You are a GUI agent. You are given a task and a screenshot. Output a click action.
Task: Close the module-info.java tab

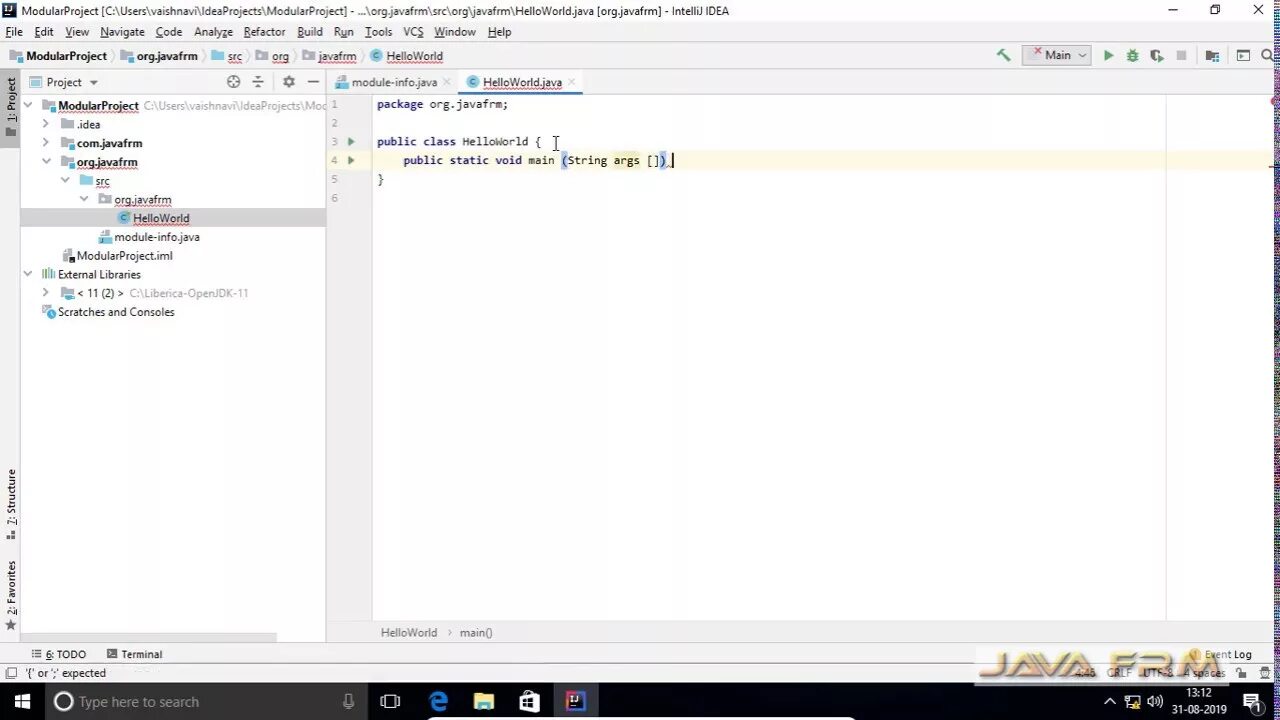(x=446, y=82)
